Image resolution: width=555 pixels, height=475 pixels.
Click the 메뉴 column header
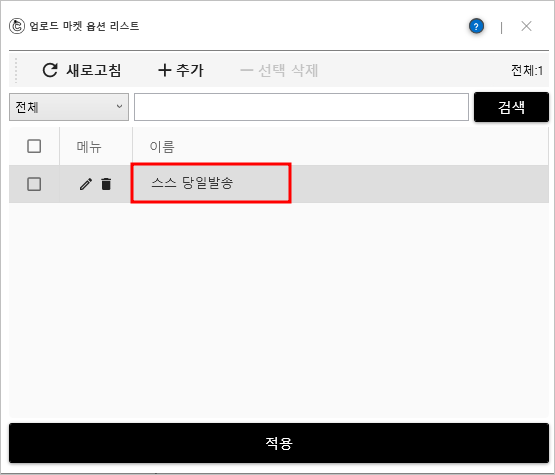tap(89, 146)
